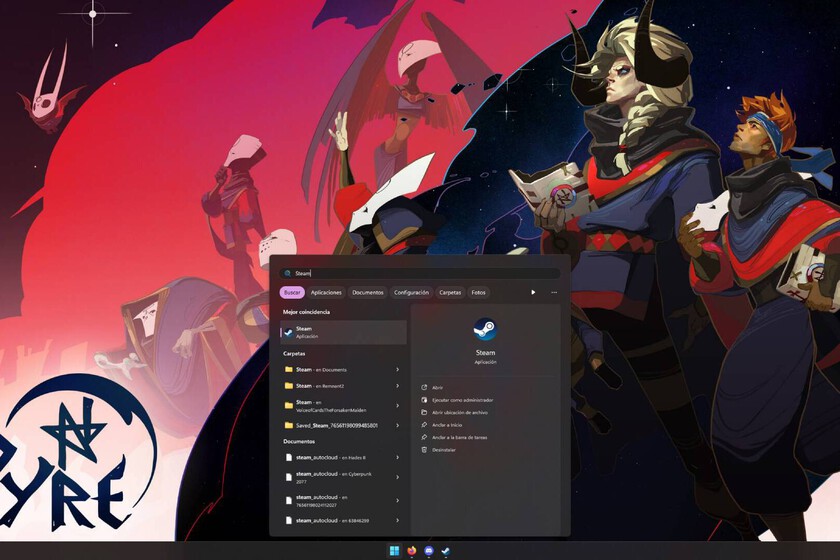Open Firefox from the taskbar
This screenshot has height=560, width=840.
coord(411,550)
